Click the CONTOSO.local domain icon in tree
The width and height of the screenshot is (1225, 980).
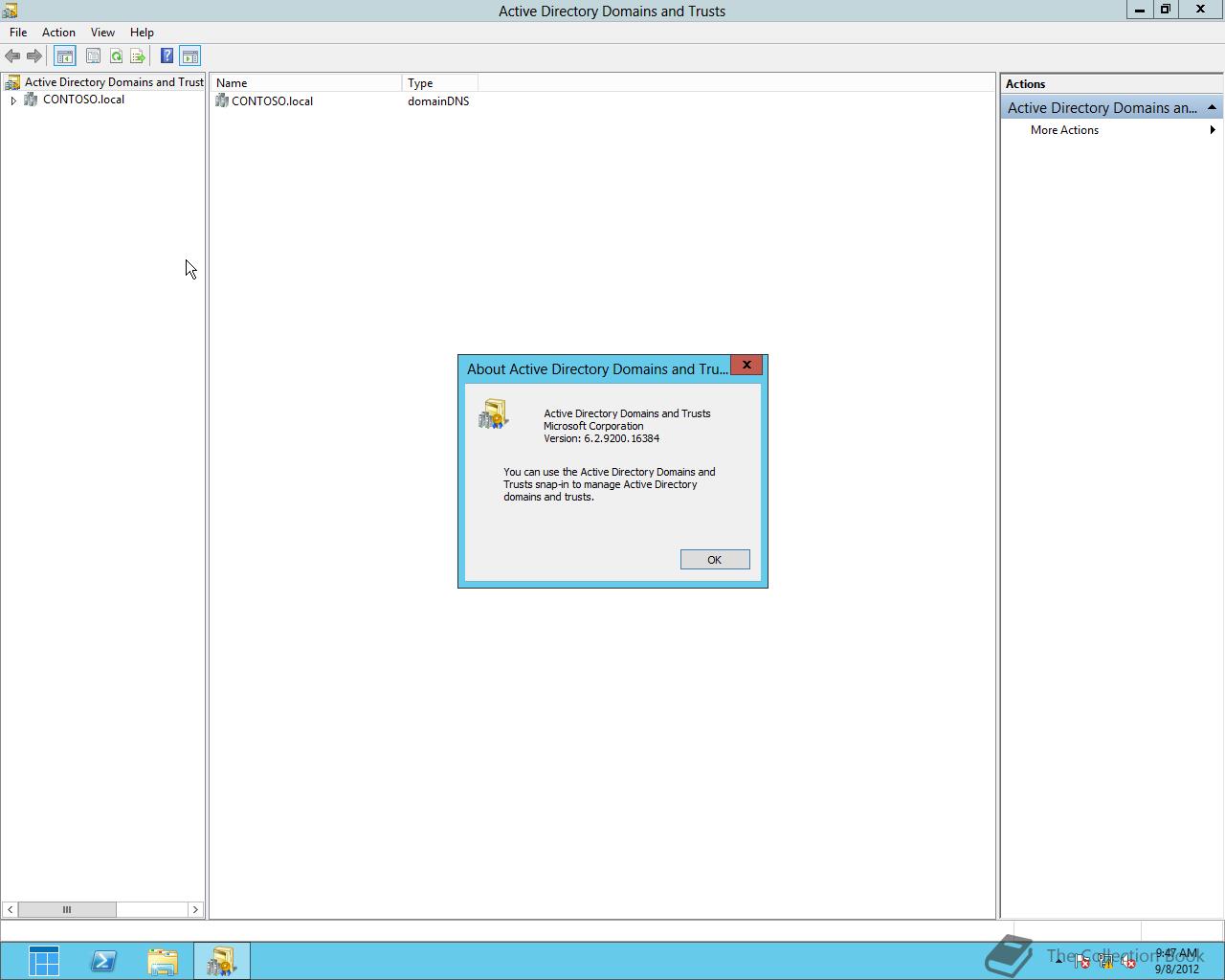click(31, 100)
